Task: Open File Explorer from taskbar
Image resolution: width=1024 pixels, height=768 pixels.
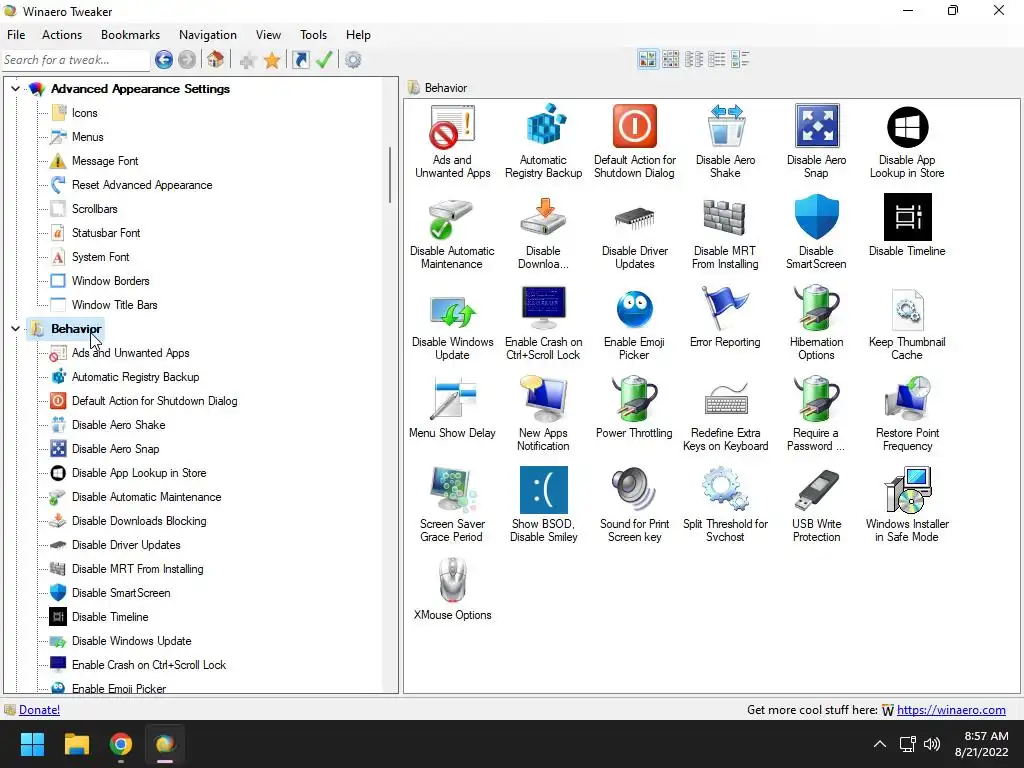Action: tap(76, 744)
